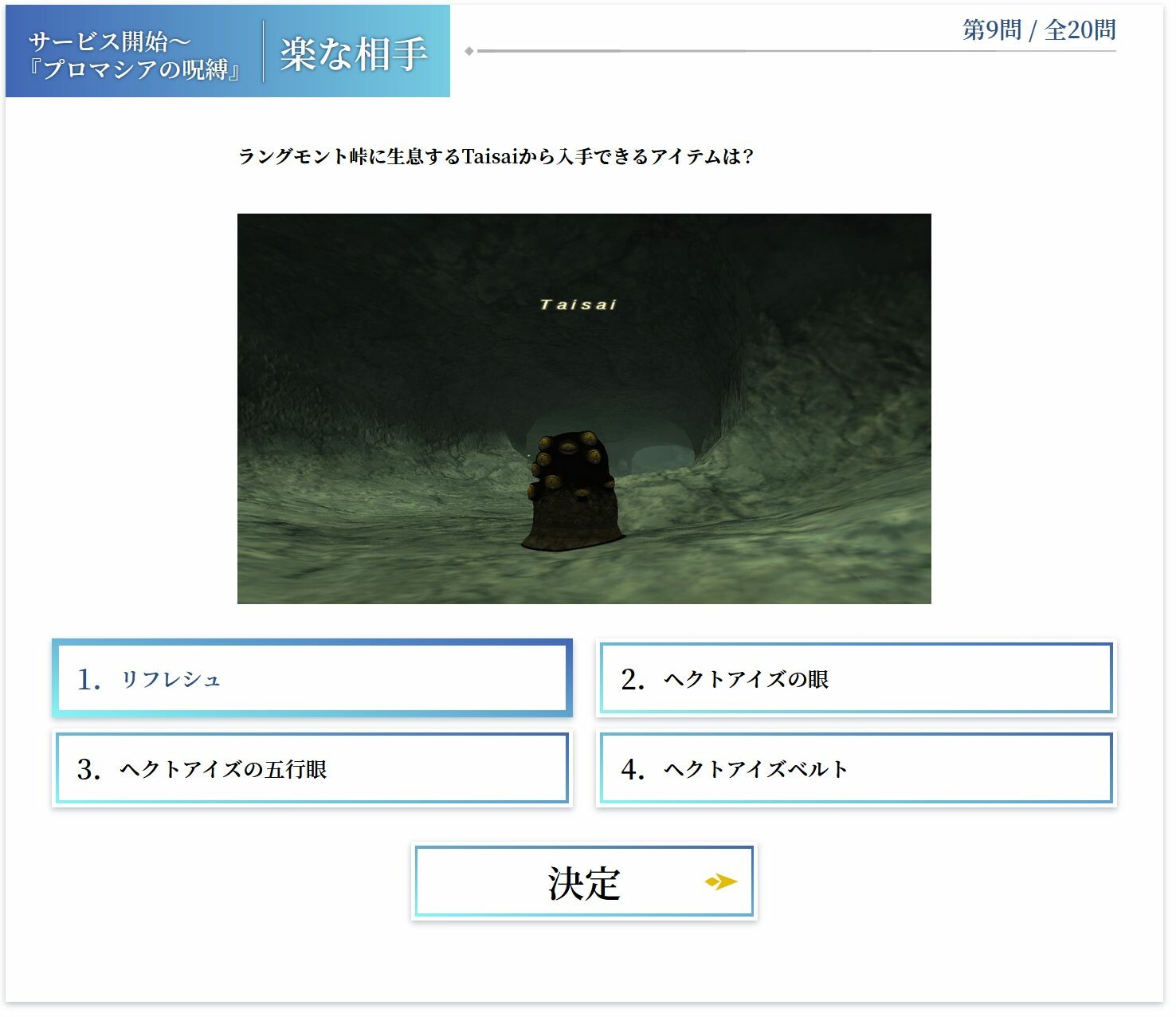
Task: Click the サービス開始～『プロマシアの呪縛』 category label
Action: coord(134,55)
